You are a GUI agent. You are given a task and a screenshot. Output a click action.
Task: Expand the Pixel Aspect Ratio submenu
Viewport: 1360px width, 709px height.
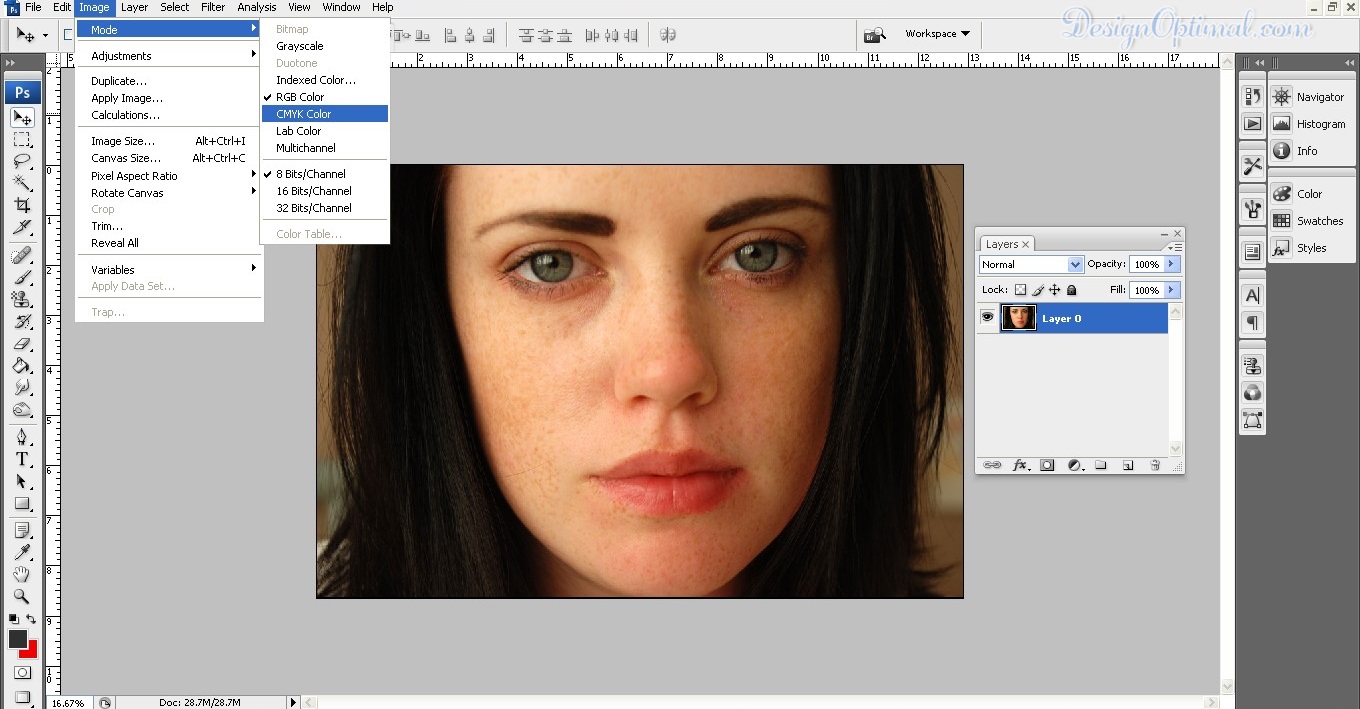point(169,176)
